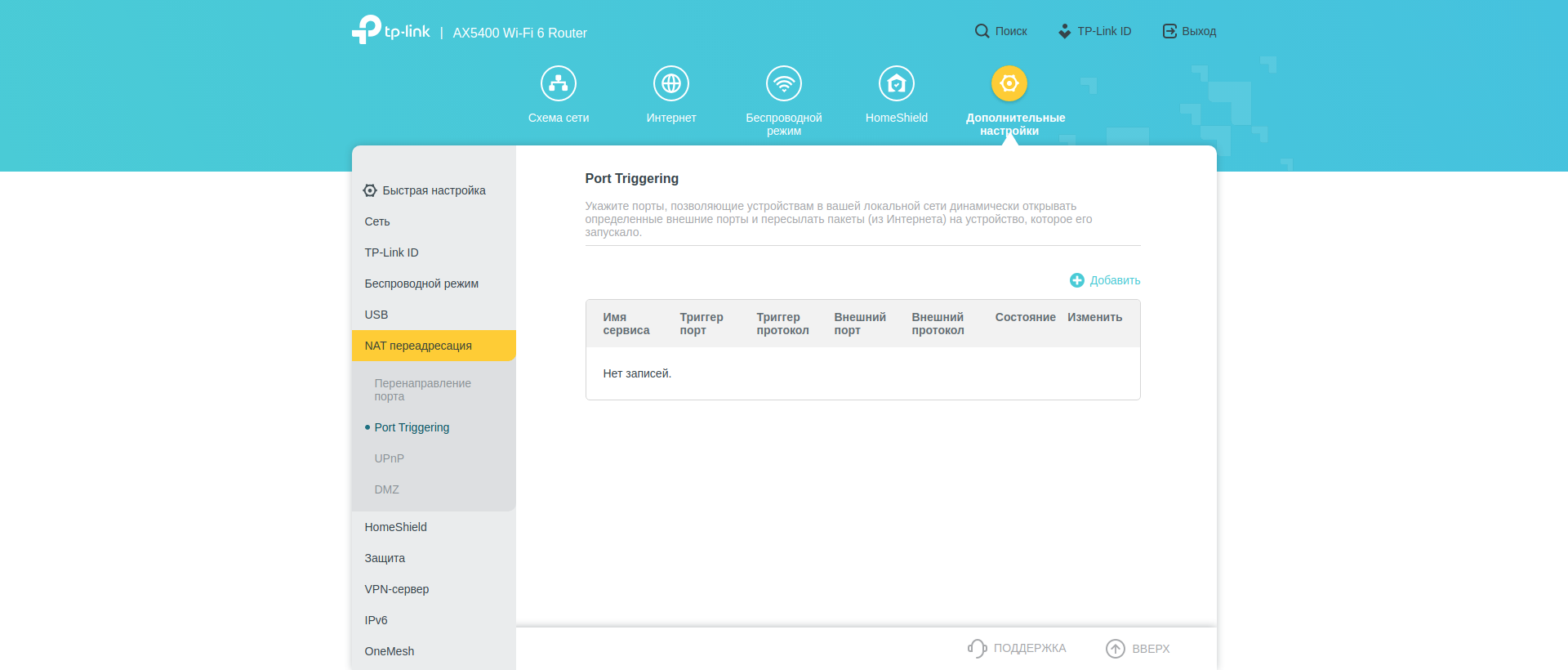Open the Беспроводной режим Wi-Fi icon
Screen dimensions: 1568x670
(784, 83)
